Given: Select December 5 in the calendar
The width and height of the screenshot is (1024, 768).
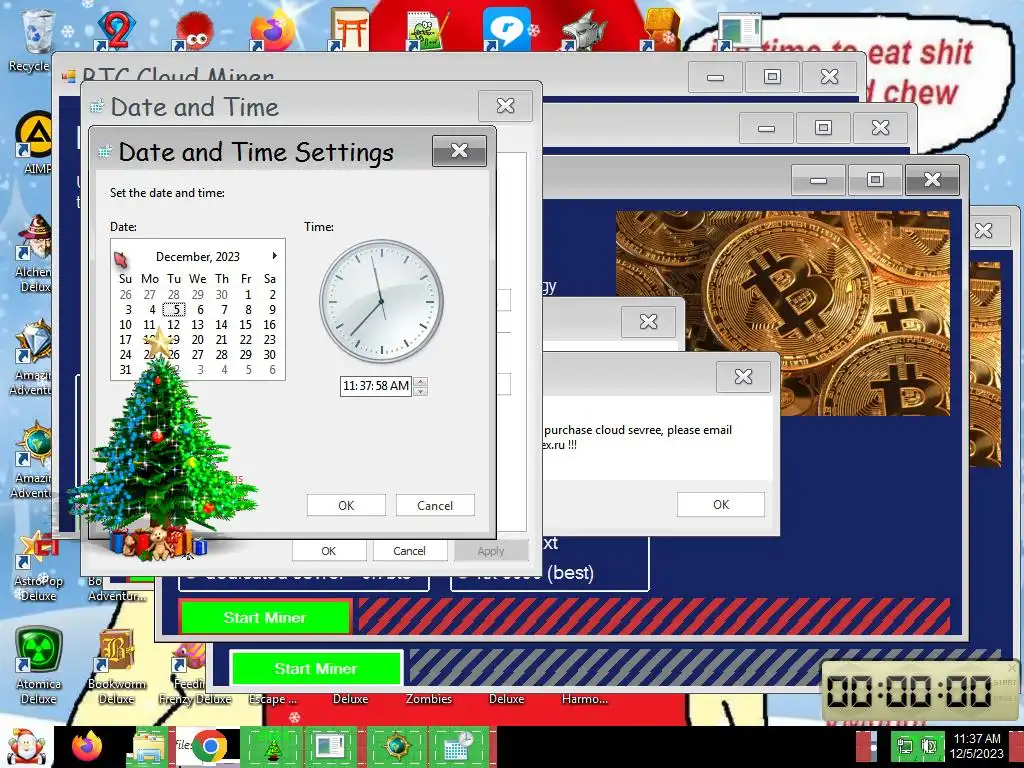Looking at the screenshot, I should pyautogui.click(x=174, y=310).
